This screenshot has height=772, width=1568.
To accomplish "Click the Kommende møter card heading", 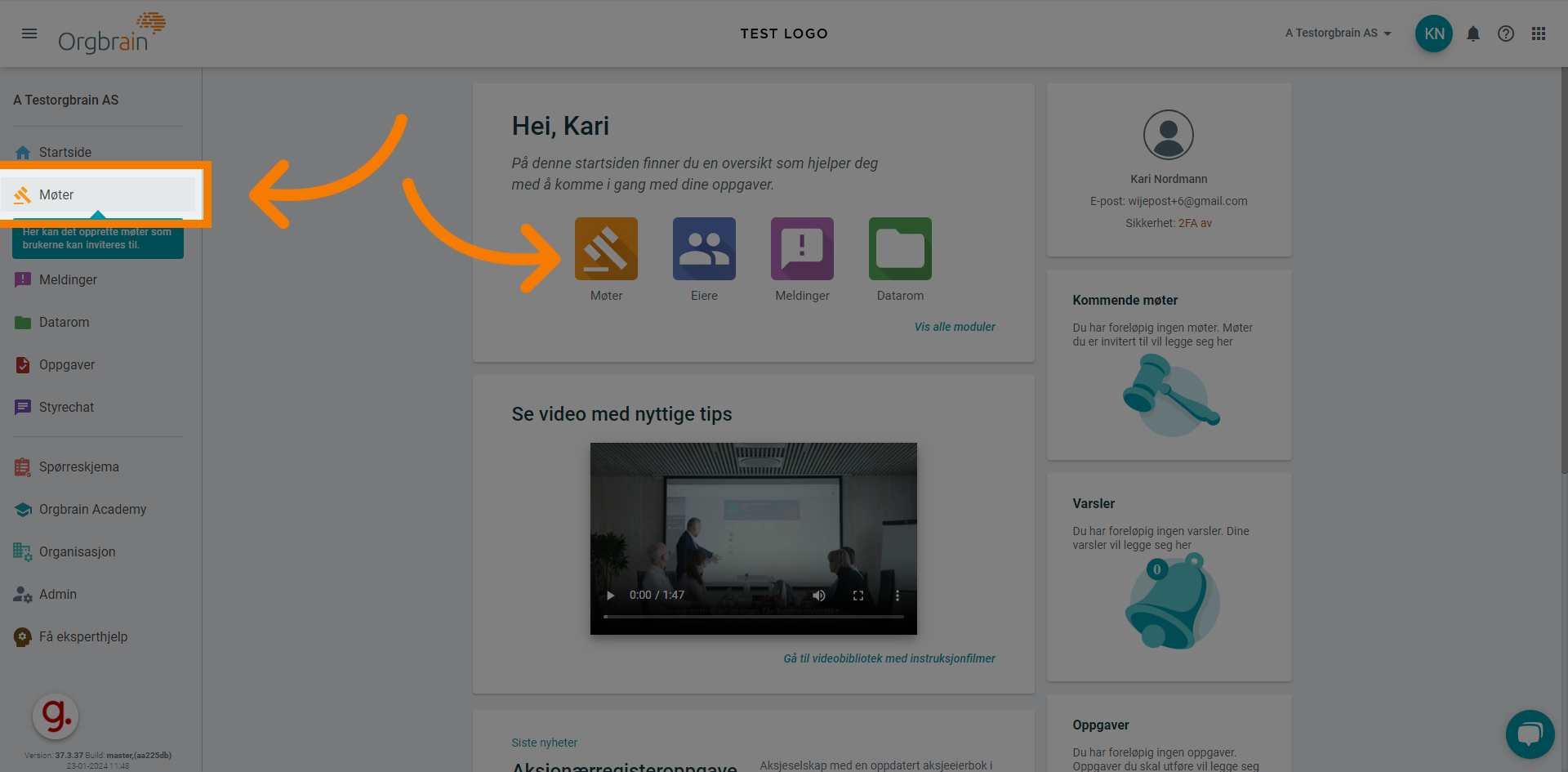I will [x=1125, y=301].
